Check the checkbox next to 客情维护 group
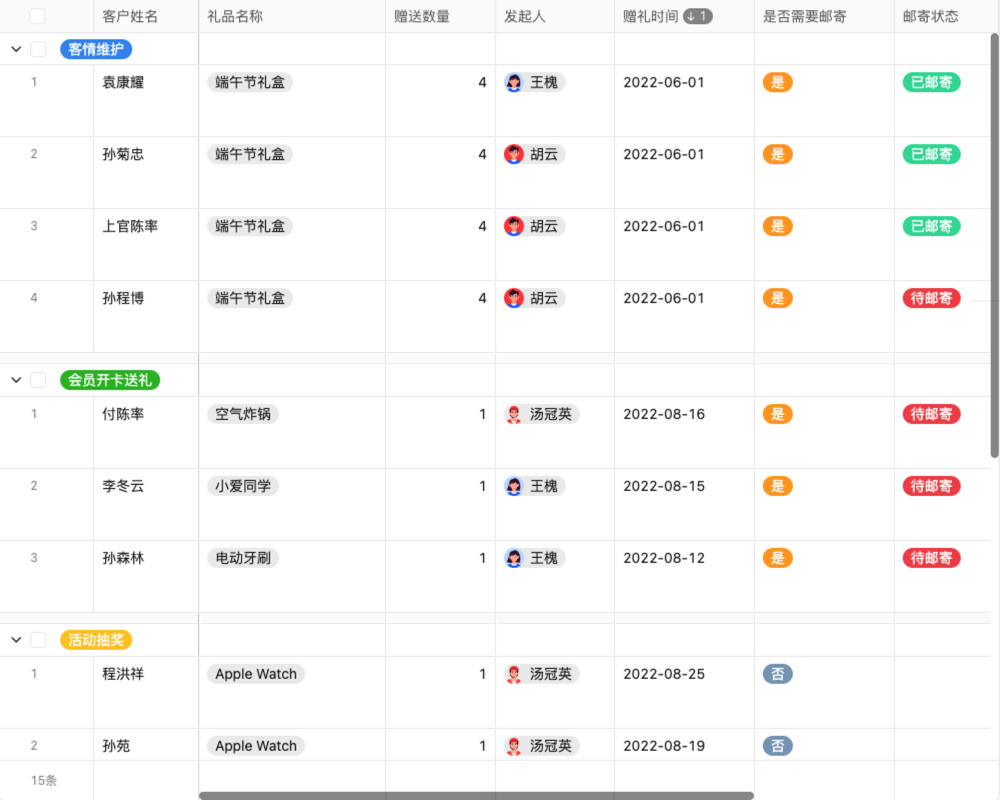This screenshot has height=800, width=1000. 37,49
